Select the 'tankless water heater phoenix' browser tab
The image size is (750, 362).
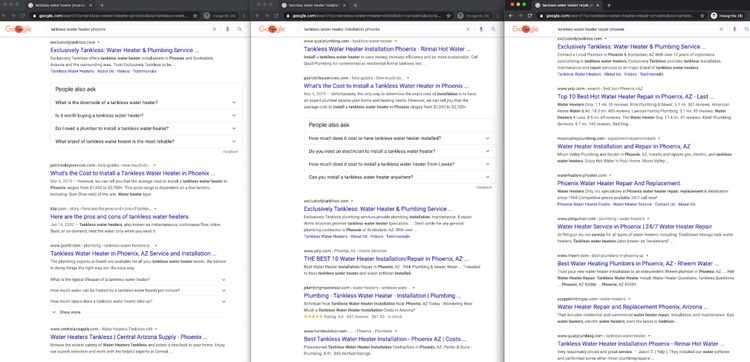60,5
